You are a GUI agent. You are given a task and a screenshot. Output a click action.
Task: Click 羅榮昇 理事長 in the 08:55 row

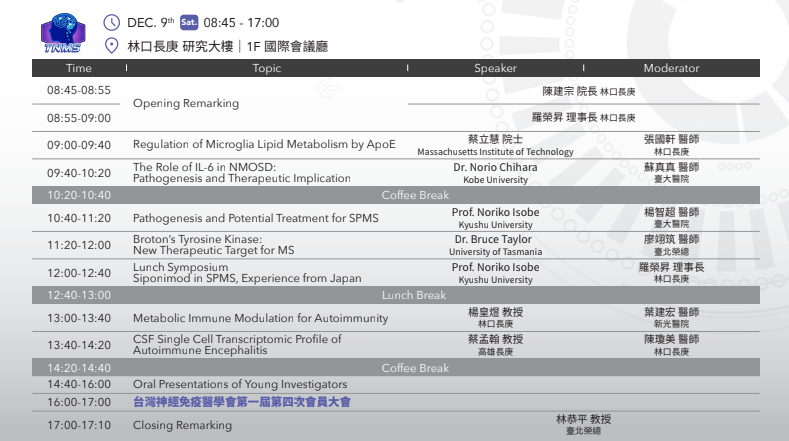click(x=565, y=117)
